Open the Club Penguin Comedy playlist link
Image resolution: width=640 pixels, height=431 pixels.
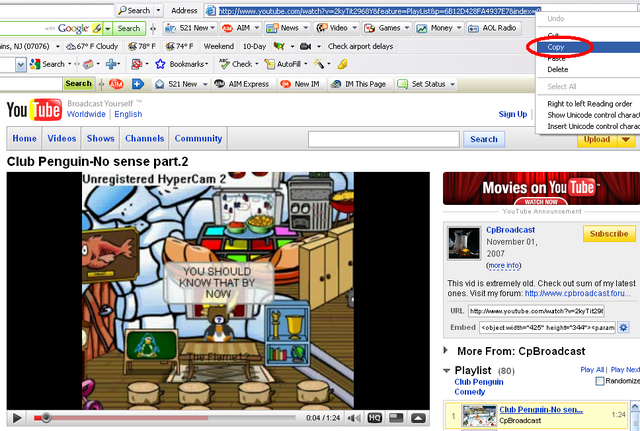479,387
